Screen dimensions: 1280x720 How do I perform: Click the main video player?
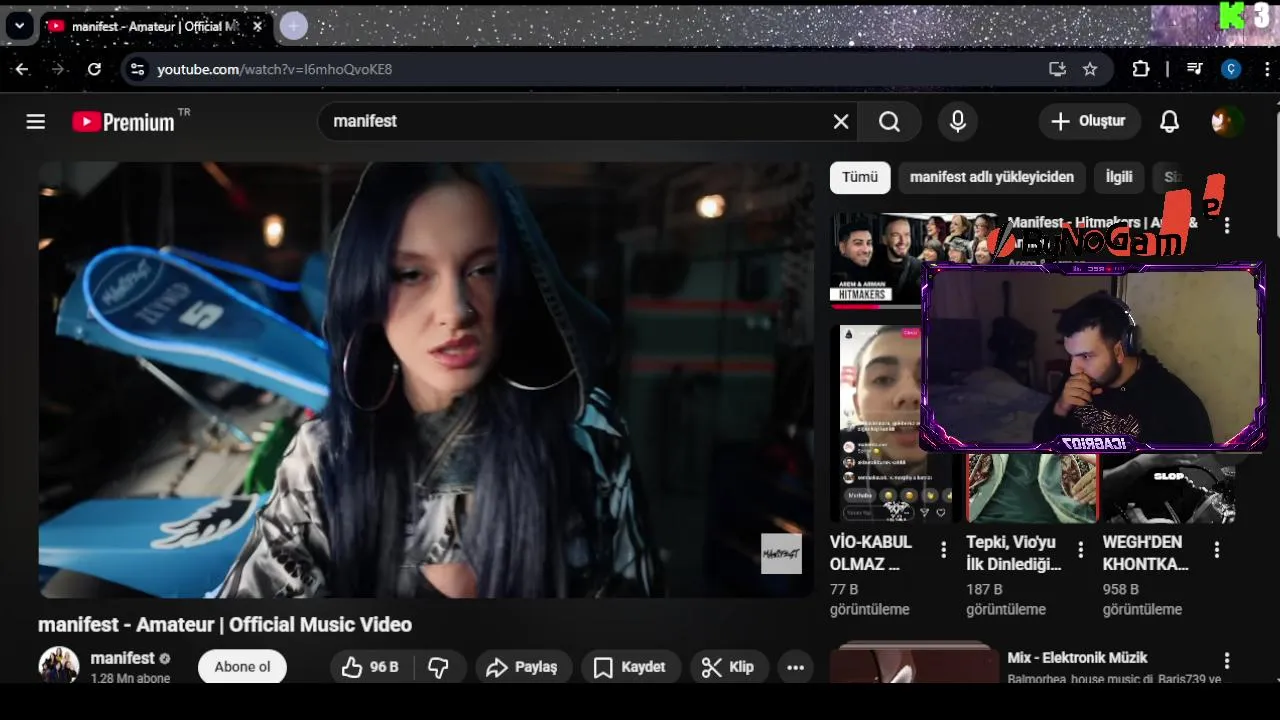tap(426, 380)
